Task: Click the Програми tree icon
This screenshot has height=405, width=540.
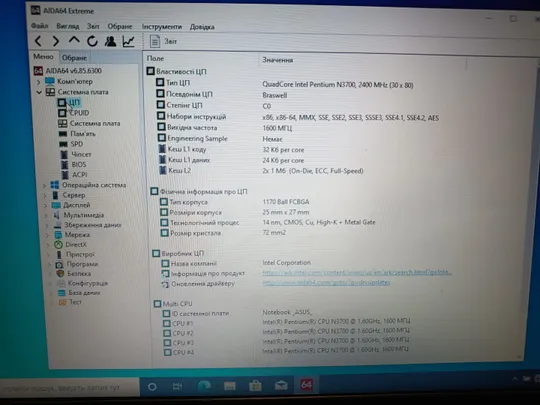Action: 59,264
